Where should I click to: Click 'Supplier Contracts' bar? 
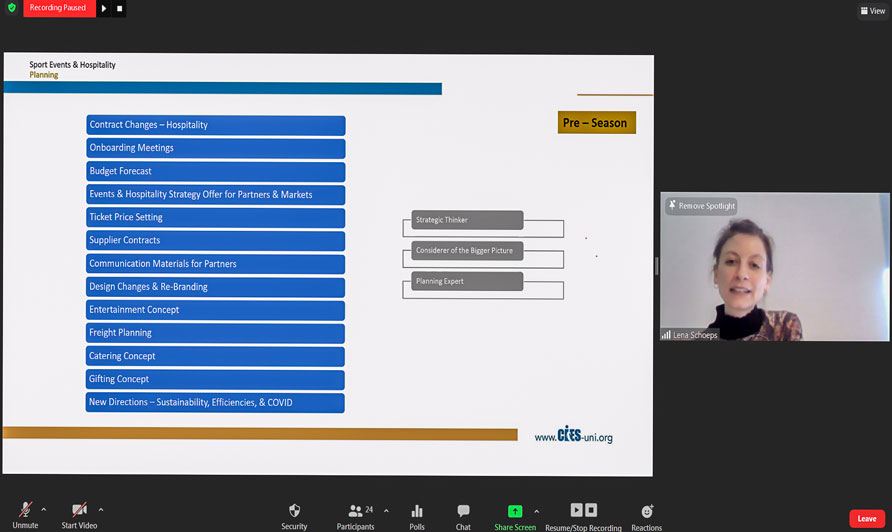tap(216, 241)
